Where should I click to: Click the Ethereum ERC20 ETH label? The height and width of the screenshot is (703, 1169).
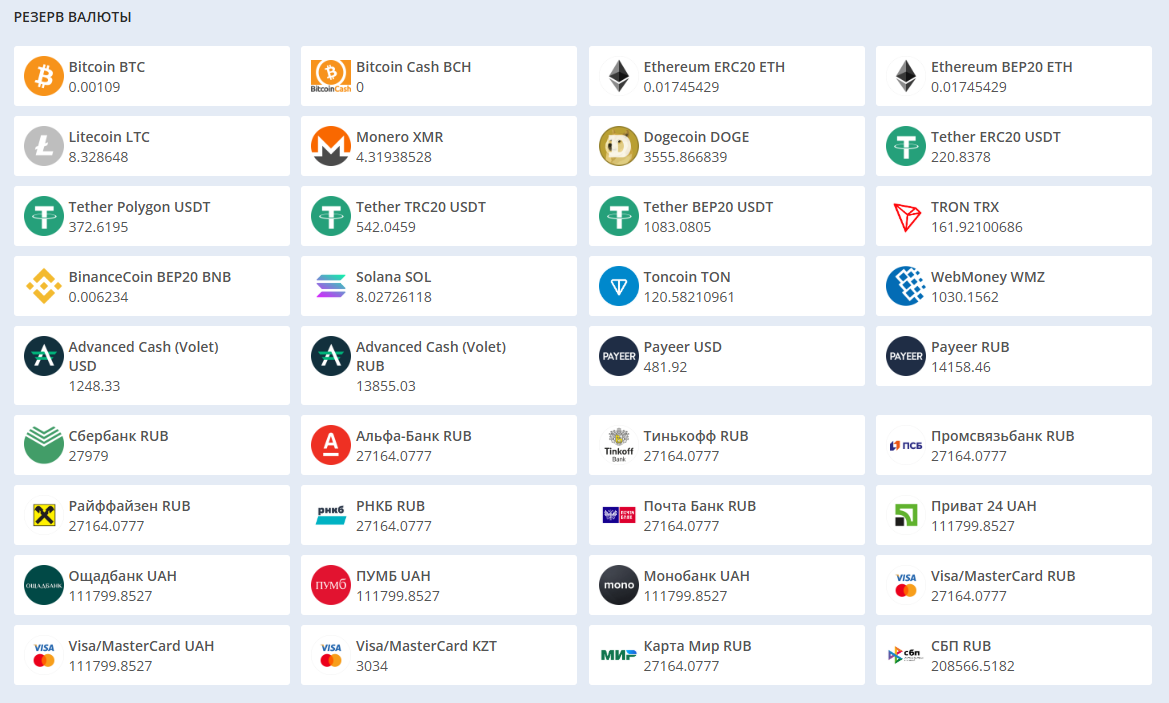click(714, 67)
